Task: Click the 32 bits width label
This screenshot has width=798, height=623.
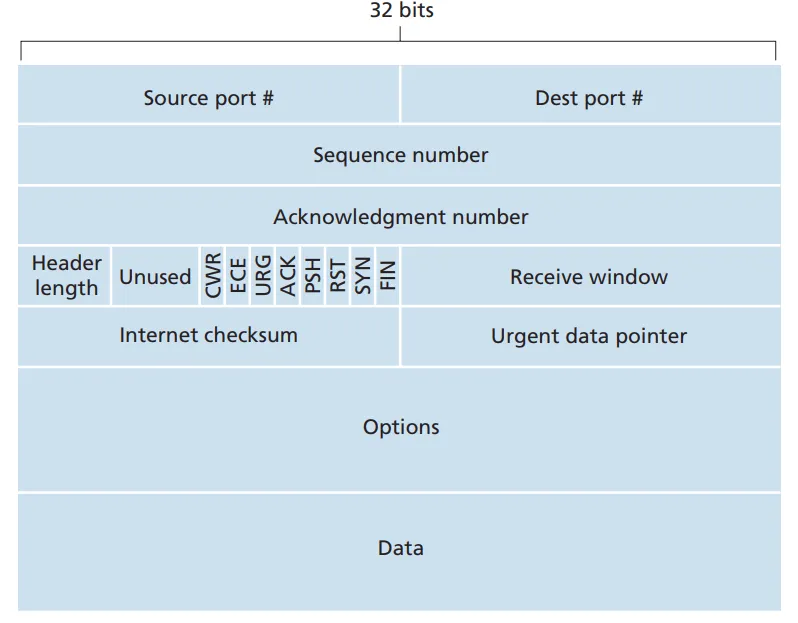Action: tap(400, 12)
